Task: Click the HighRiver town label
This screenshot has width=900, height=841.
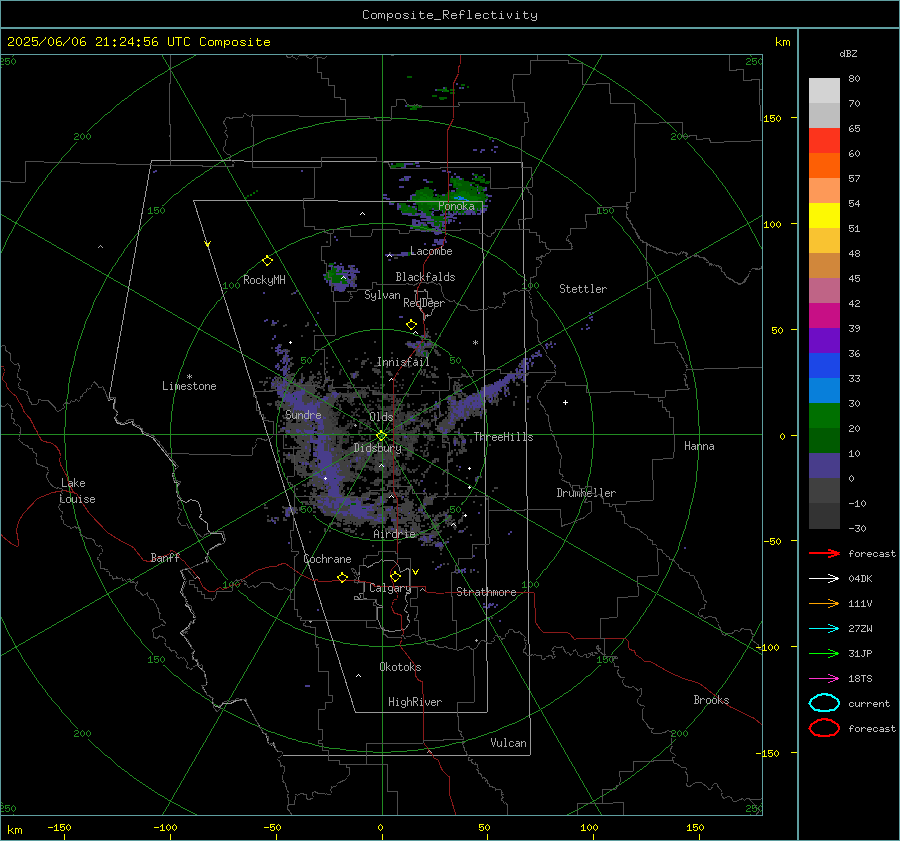Action: click(x=415, y=702)
